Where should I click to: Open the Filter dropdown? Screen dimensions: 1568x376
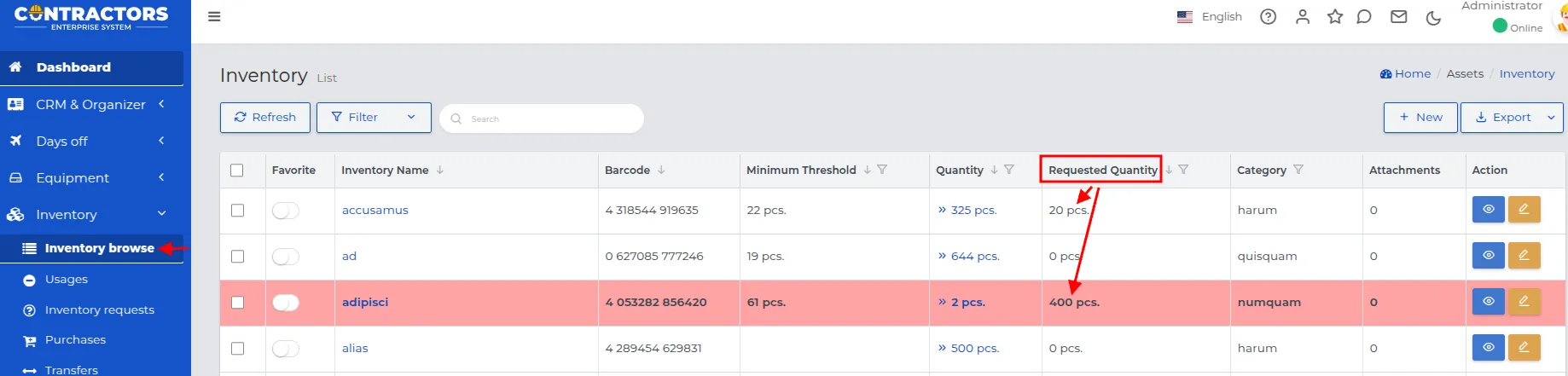click(x=374, y=118)
